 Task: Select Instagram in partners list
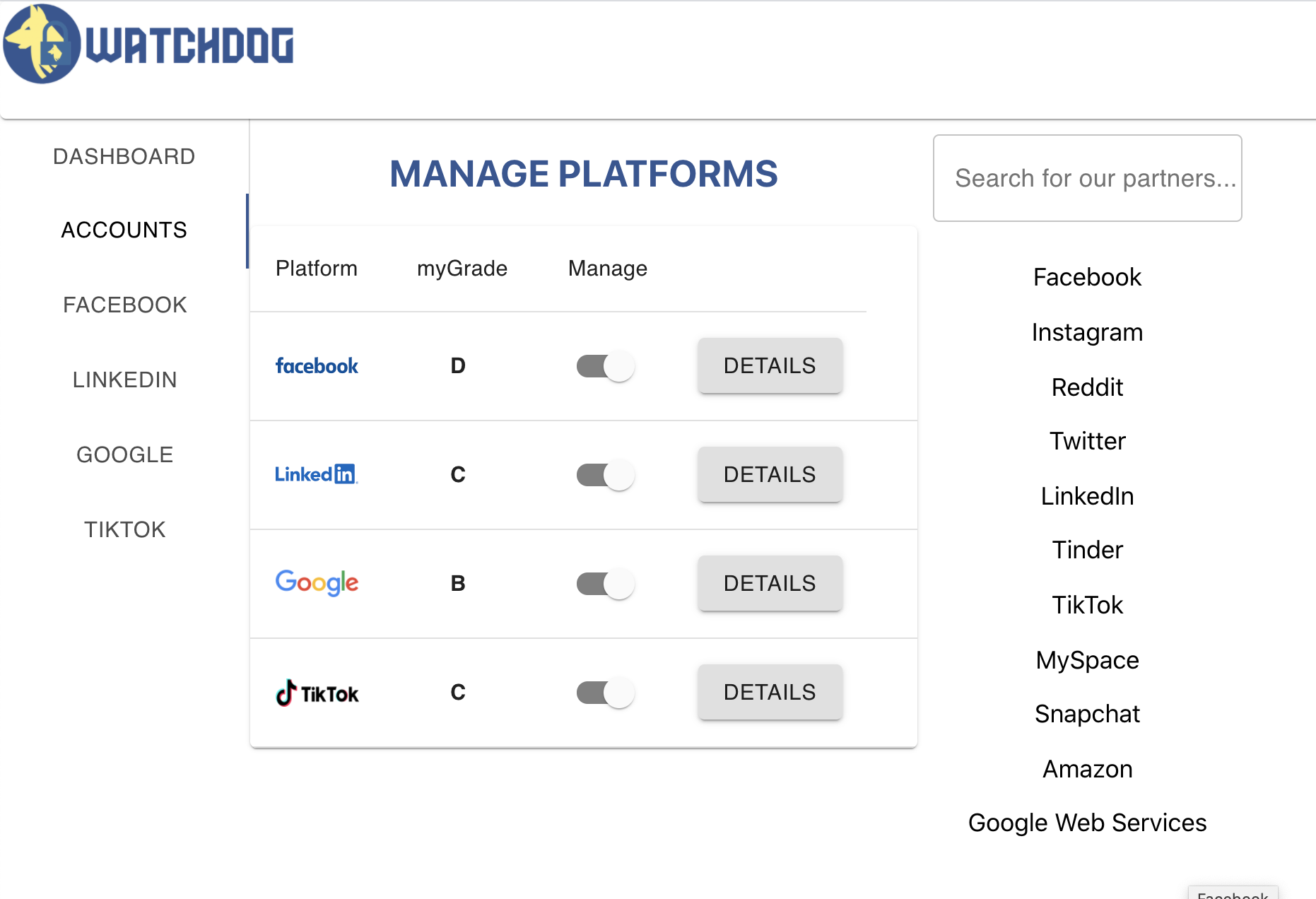coord(1087,332)
